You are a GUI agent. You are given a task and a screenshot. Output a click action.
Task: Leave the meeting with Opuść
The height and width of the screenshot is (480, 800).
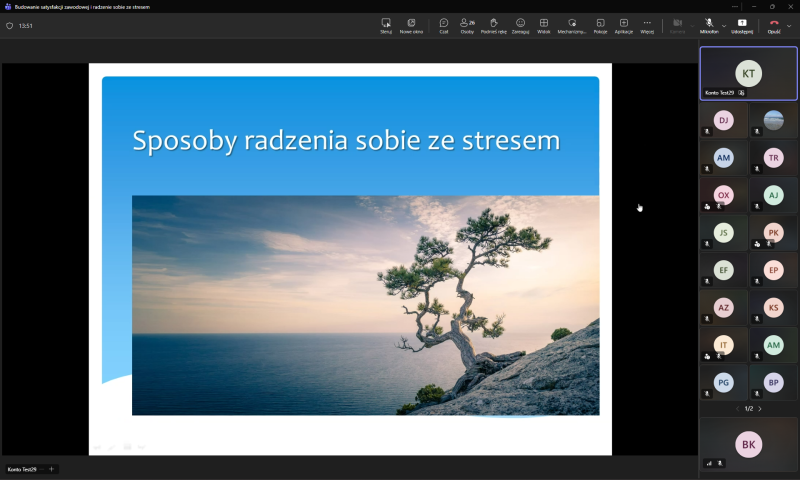[773, 25]
